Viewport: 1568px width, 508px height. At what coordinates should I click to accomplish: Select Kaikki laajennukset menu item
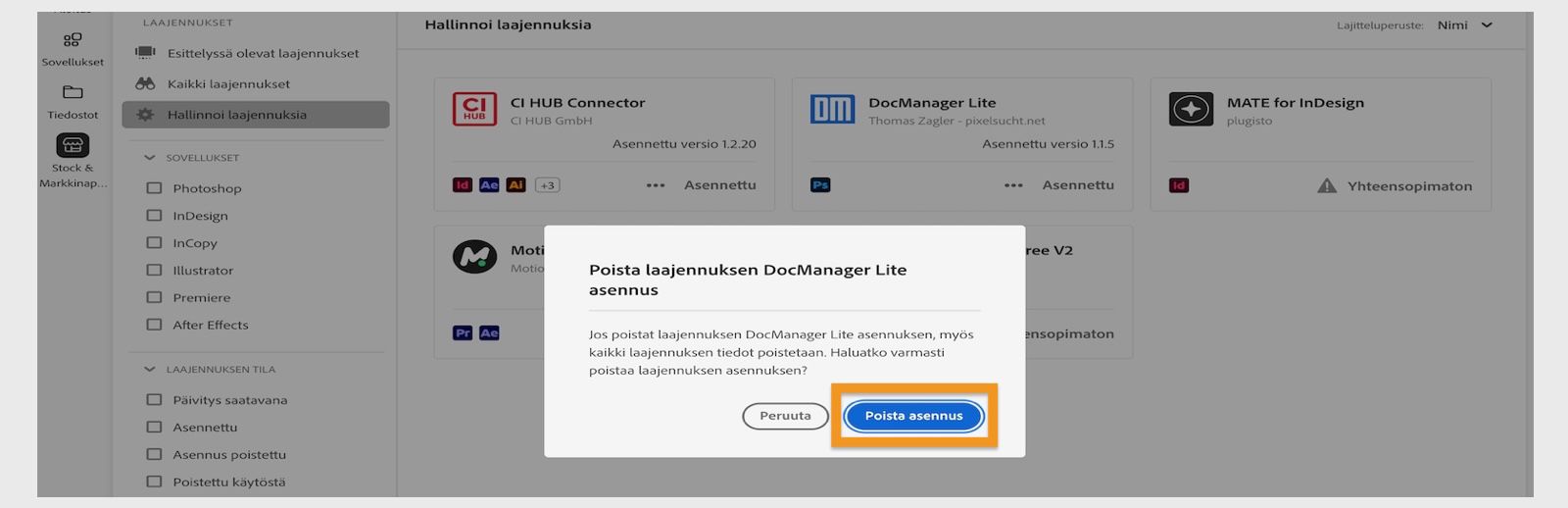click(x=256, y=83)
